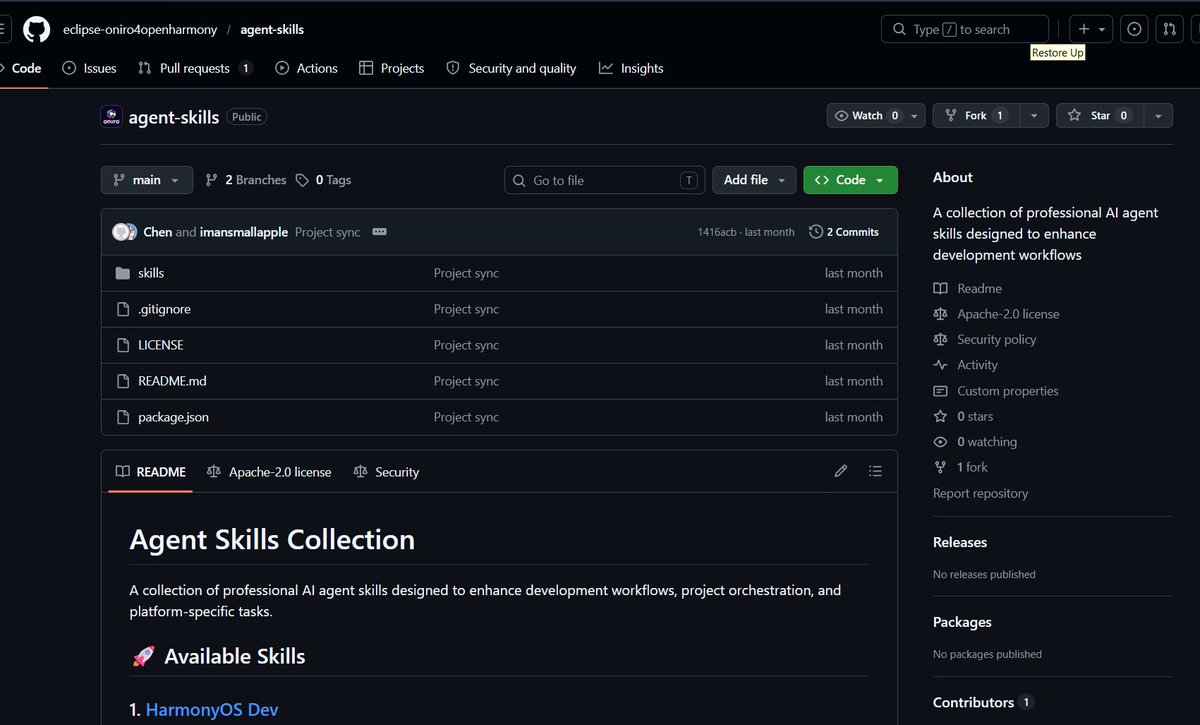This screenshot has width=1200, height=725.
Task: Open the README outline list icon
Action: (875, 471)
